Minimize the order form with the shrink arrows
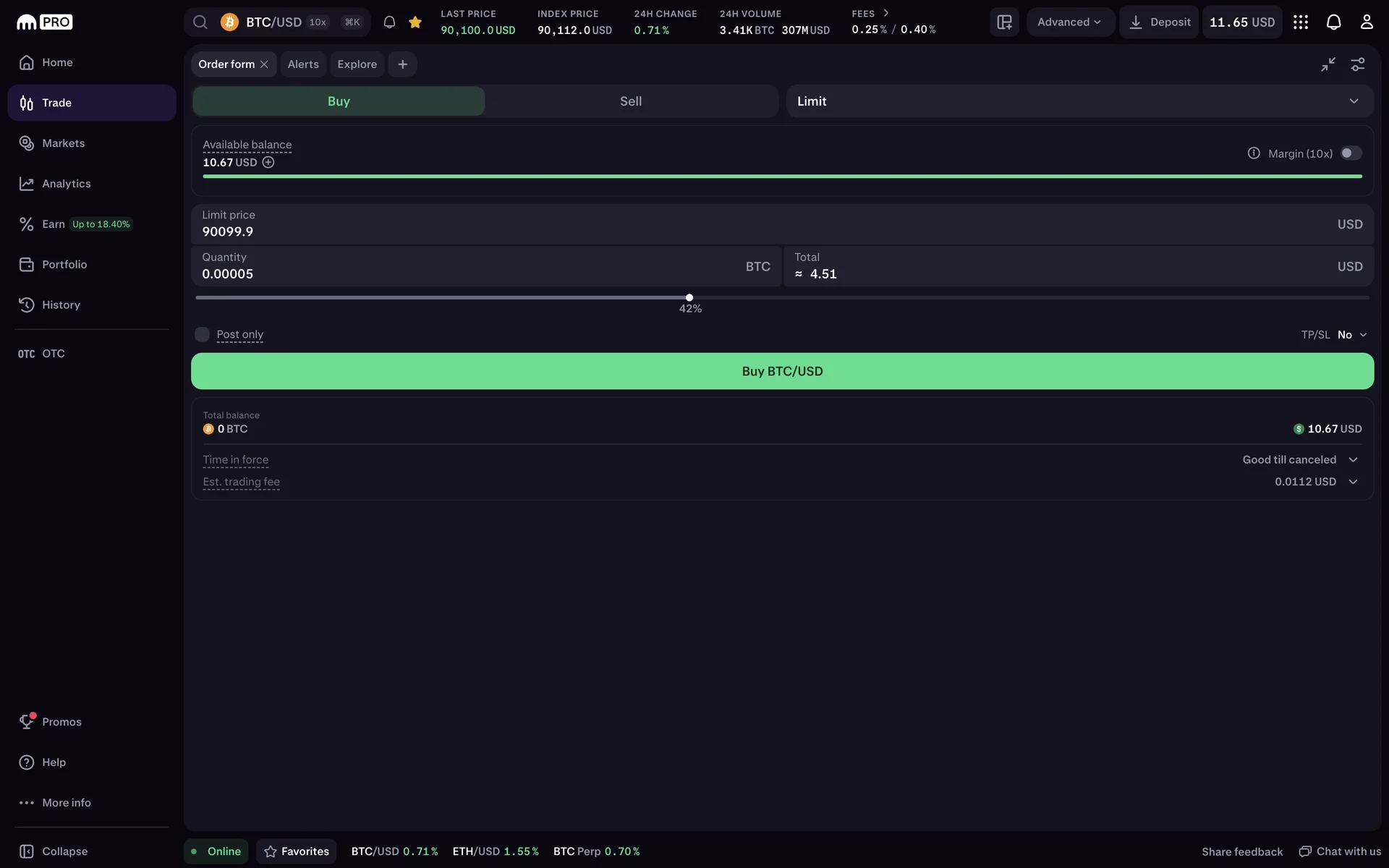This screenshot has width=1389, height=868. click(1328, 64)
